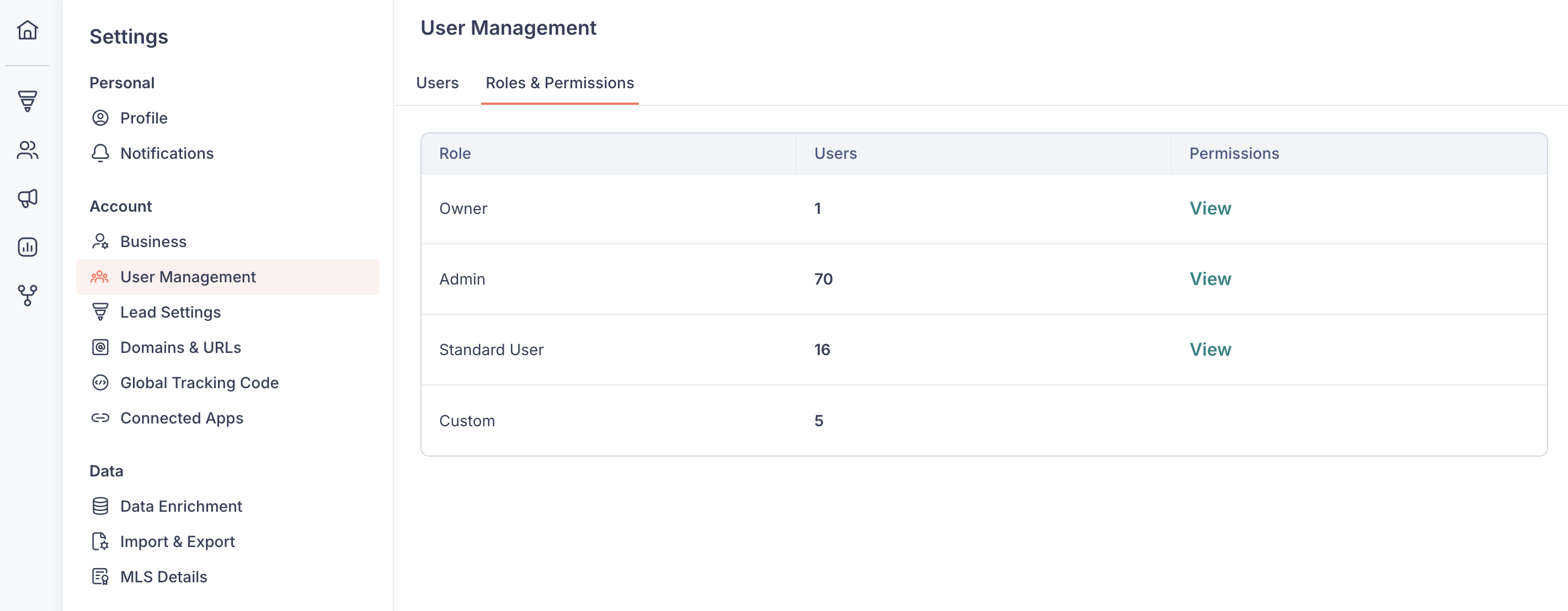This screenshot has height=611, width=1568.
Task: Click the Account section label
Action: [x=120, y=206]
